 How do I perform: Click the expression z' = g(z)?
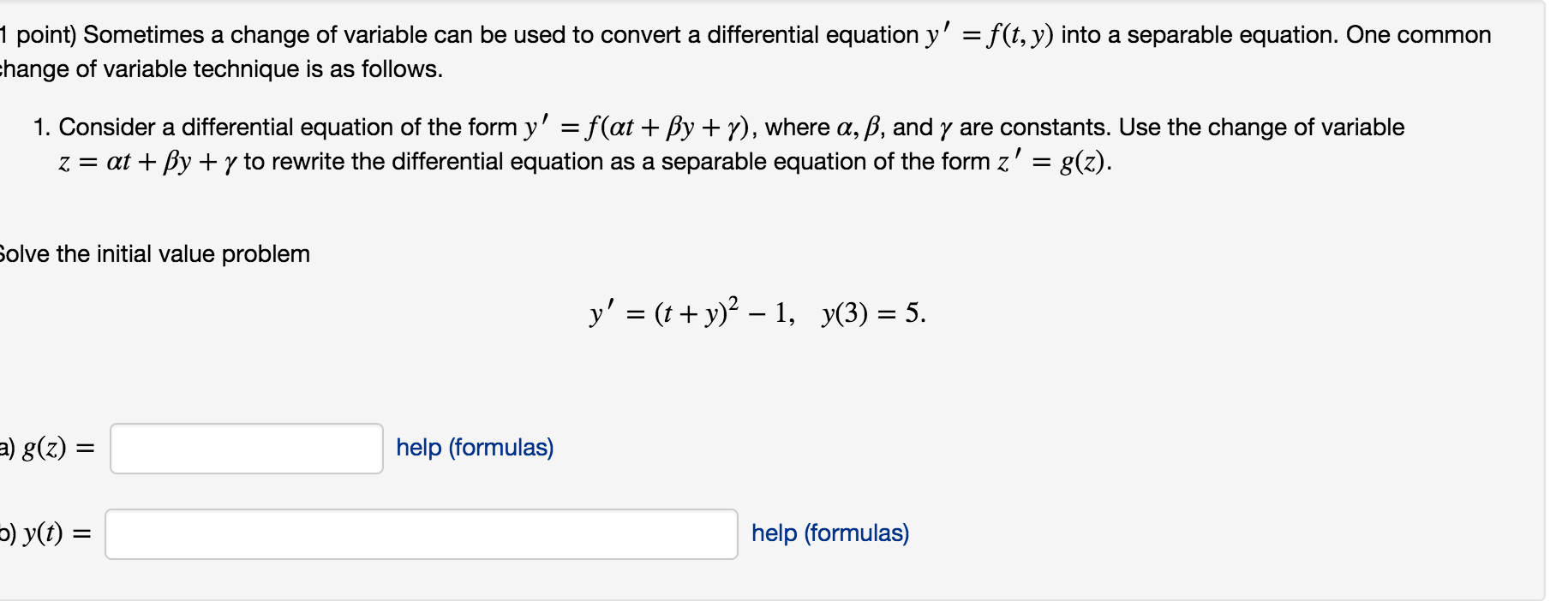click(x=1054, y=161)
